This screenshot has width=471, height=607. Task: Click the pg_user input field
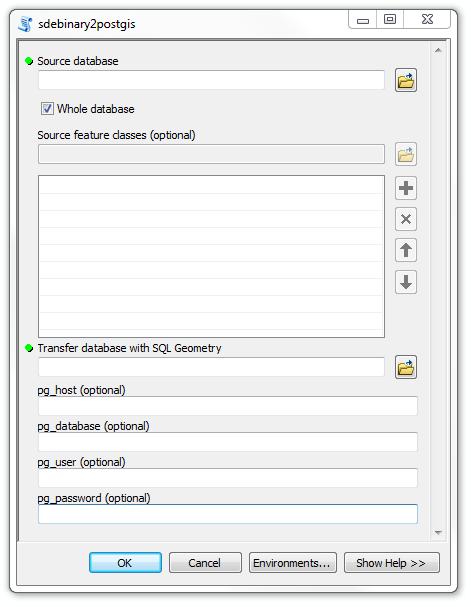228,478
